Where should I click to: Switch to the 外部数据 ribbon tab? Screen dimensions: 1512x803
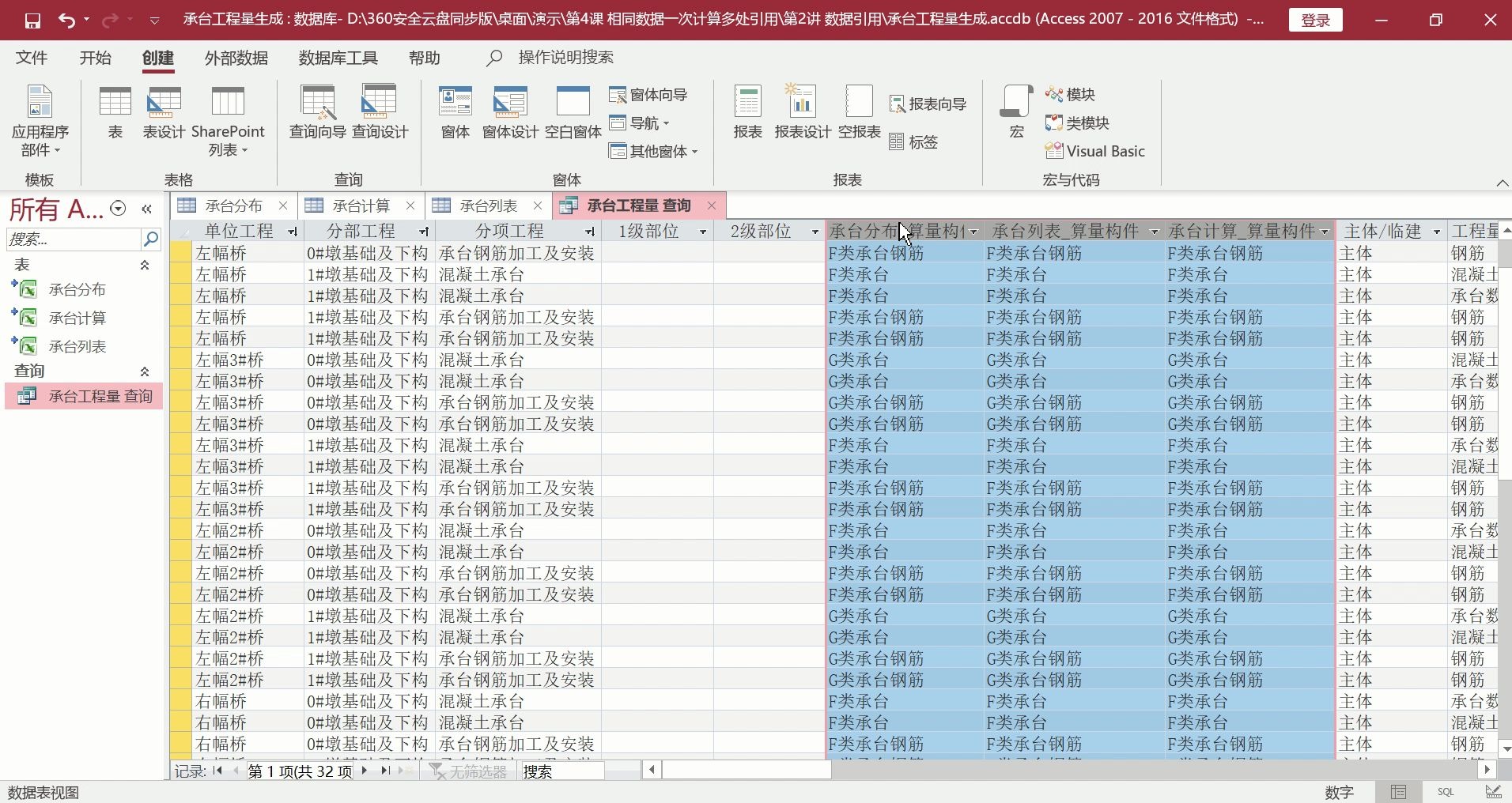[x=235, y=58]
